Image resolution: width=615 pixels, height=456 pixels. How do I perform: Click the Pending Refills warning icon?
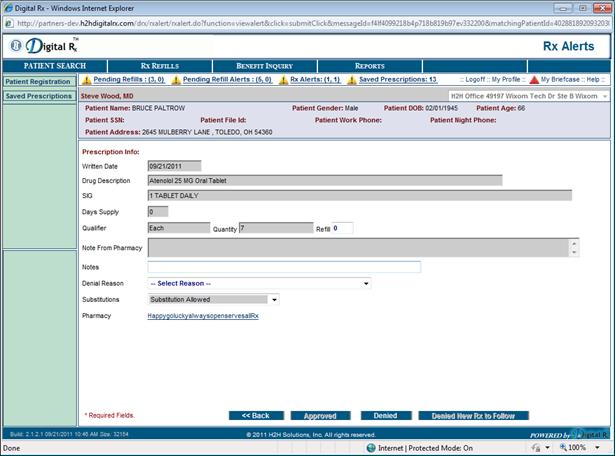pos(86,80)
